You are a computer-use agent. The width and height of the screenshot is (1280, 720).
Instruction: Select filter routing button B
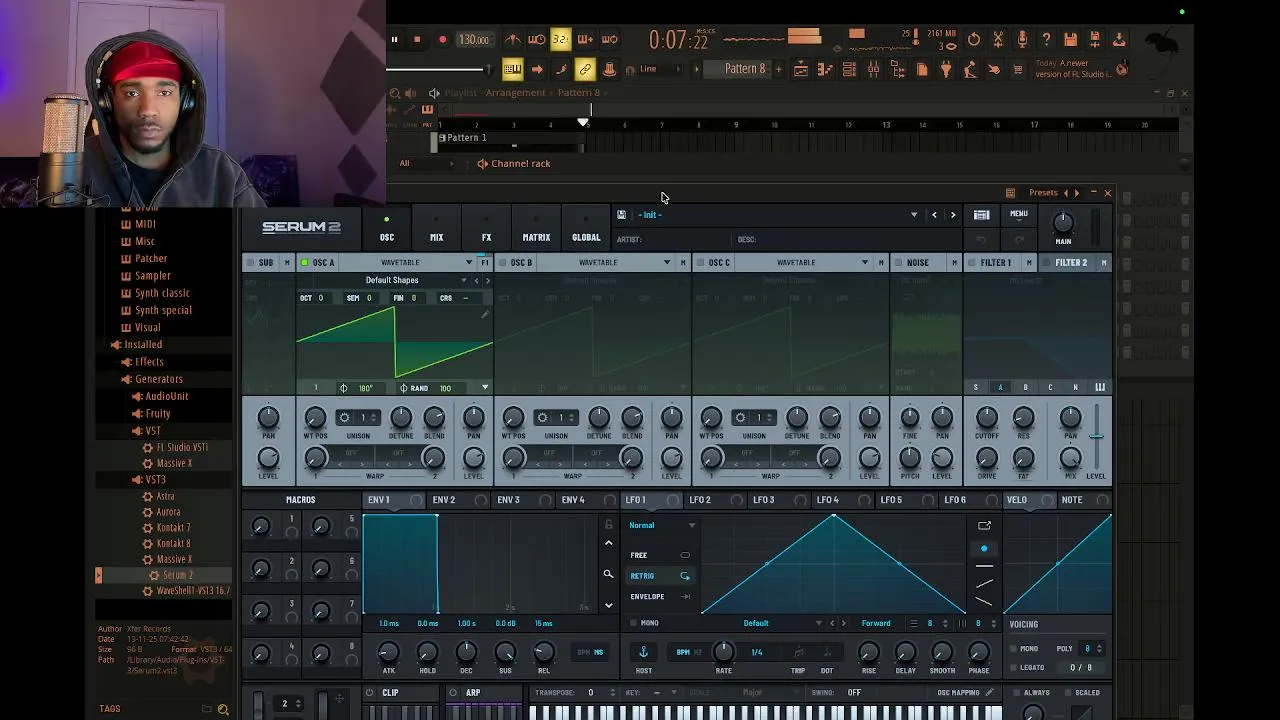[1025, 388]
